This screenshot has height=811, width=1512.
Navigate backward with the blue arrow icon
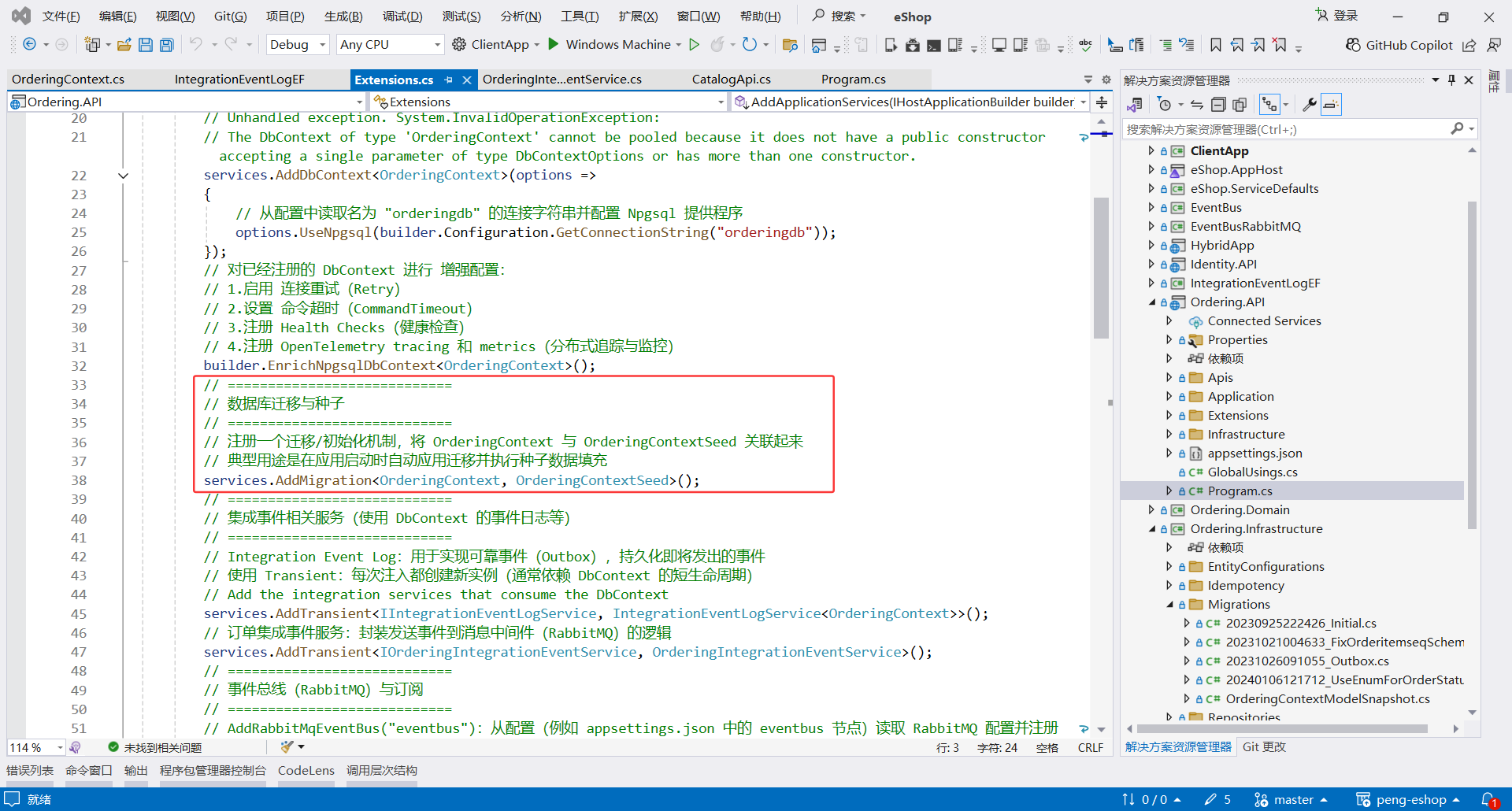[29, 45]
